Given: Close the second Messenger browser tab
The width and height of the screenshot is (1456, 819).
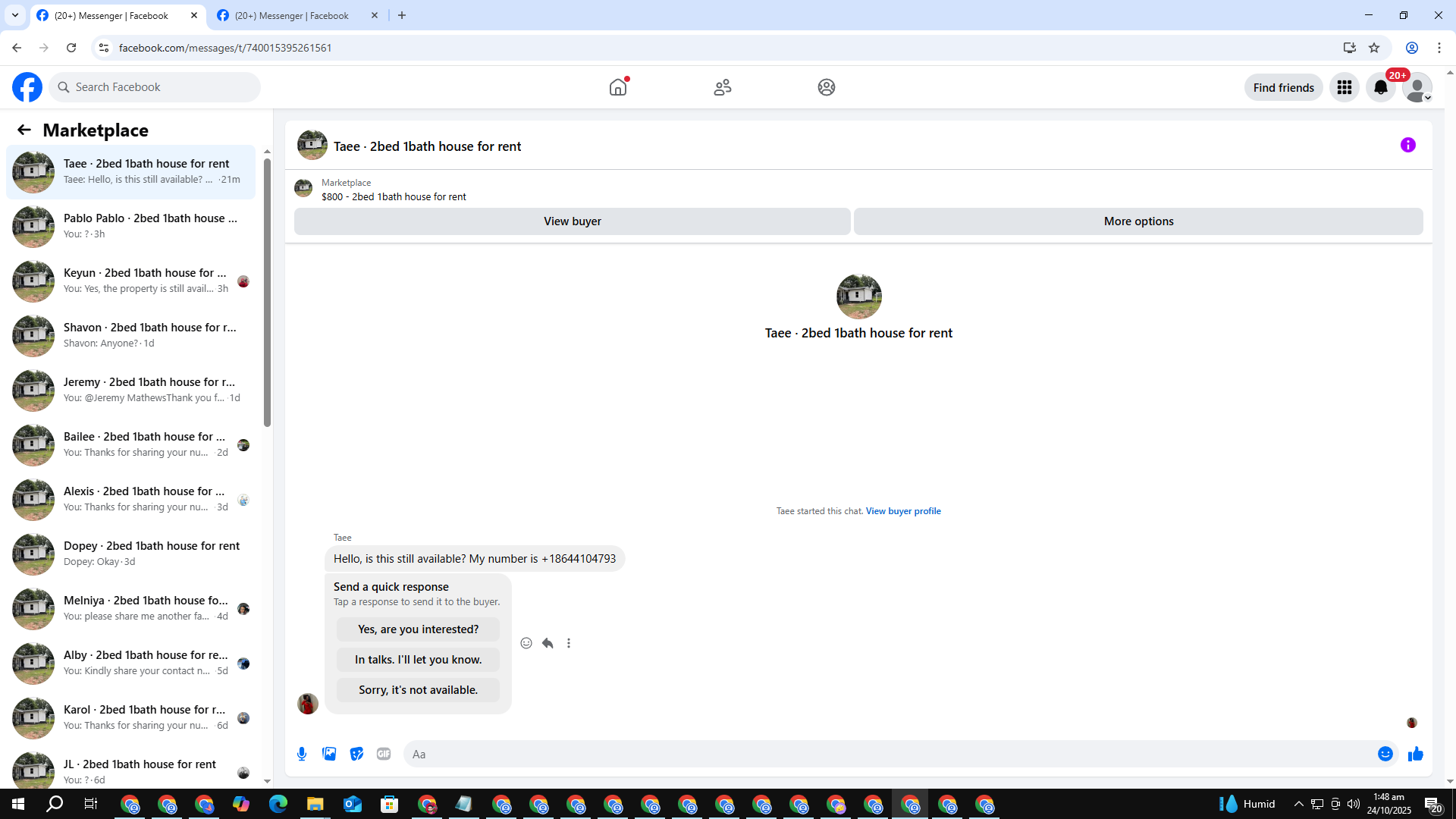Looking at the screenshot, I should point(375,16).
